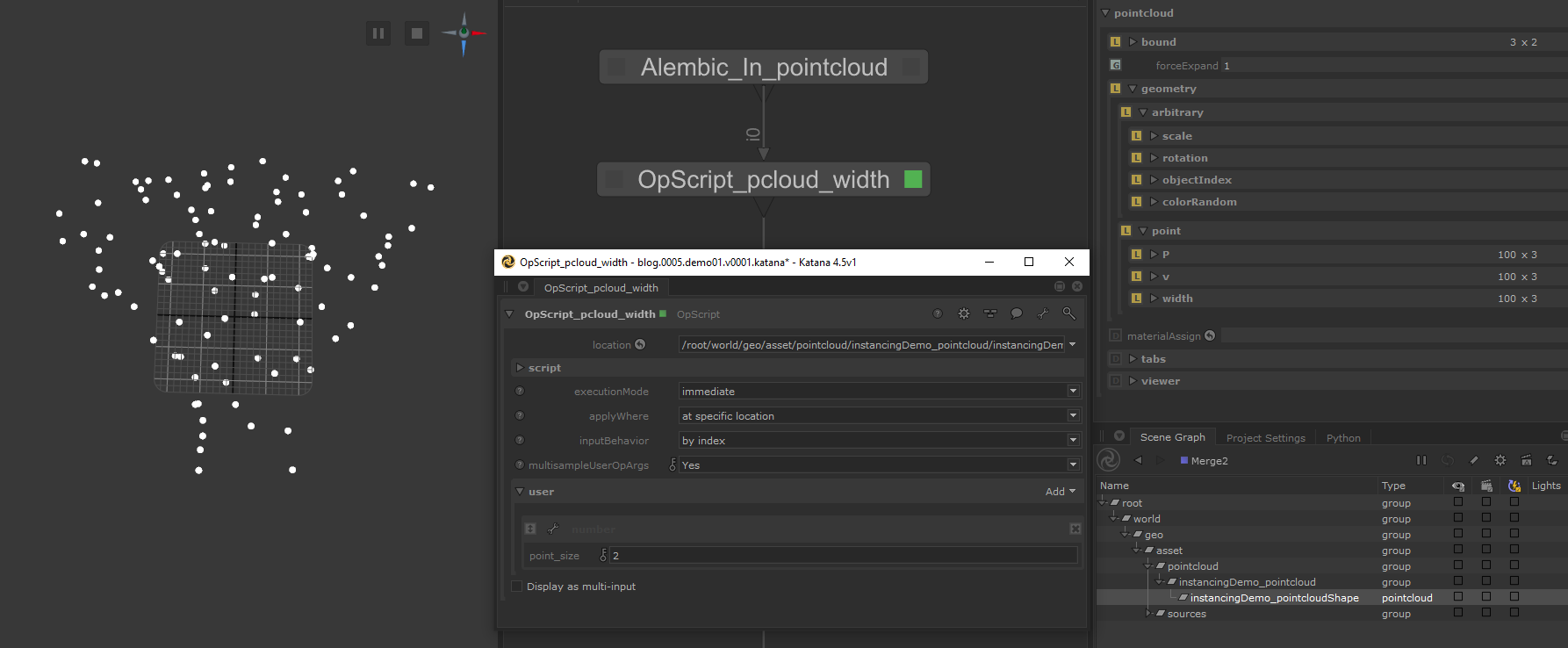The height and width of the screenshot is (648, 1568).
Task: Collapse the geometry attribute group
Action: coord(1133,89)
